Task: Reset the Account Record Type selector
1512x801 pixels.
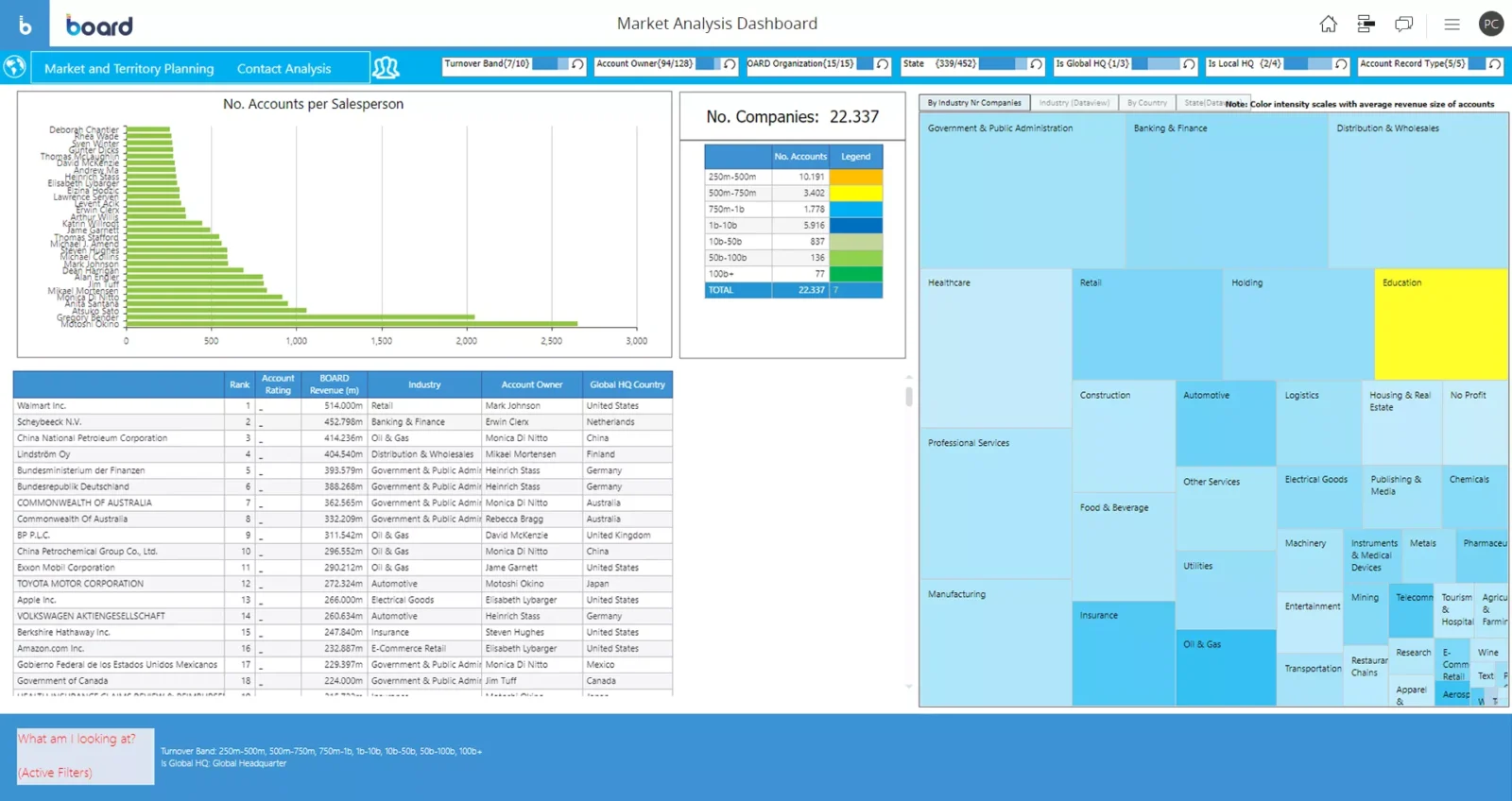Action: [x=1494, y=64]
